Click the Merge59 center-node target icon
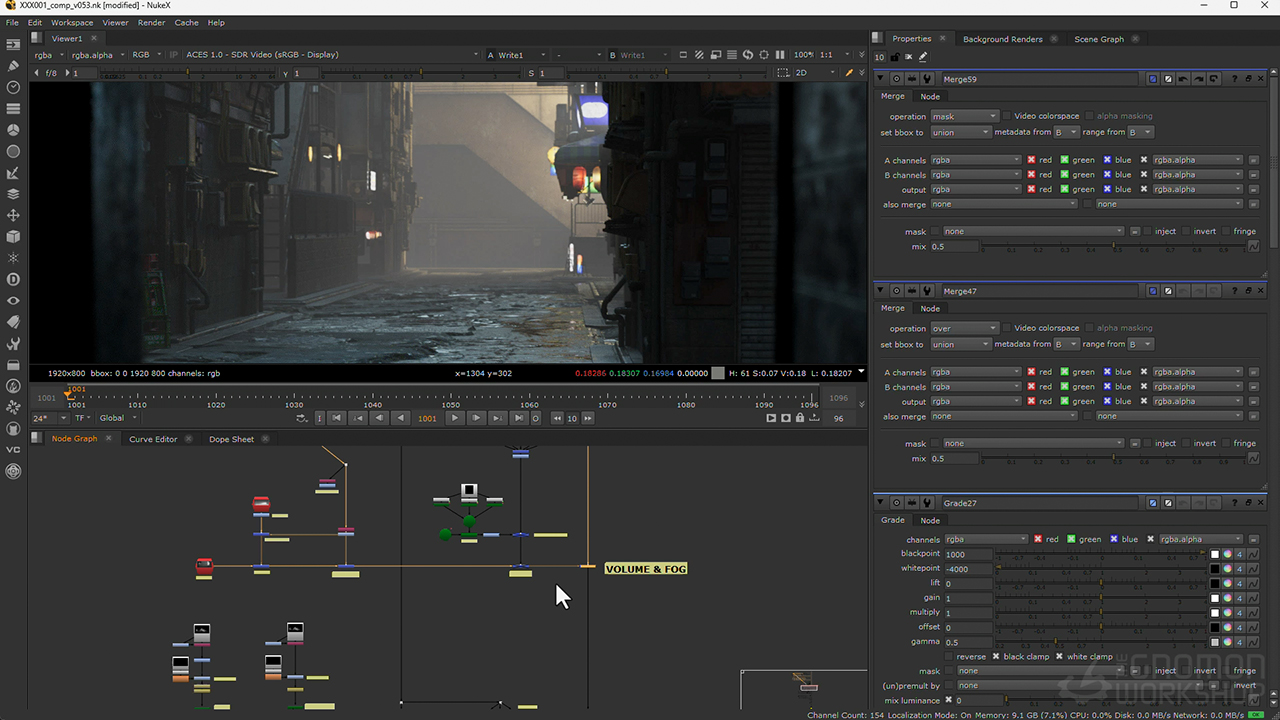The width and height of the screenshot is (1280, 720). 896,79
